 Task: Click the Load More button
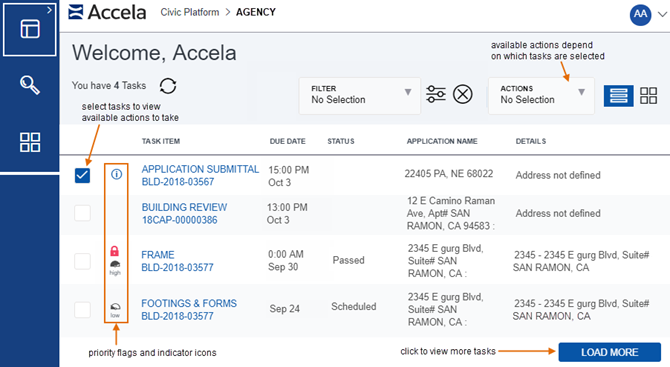tap(610, 352)
